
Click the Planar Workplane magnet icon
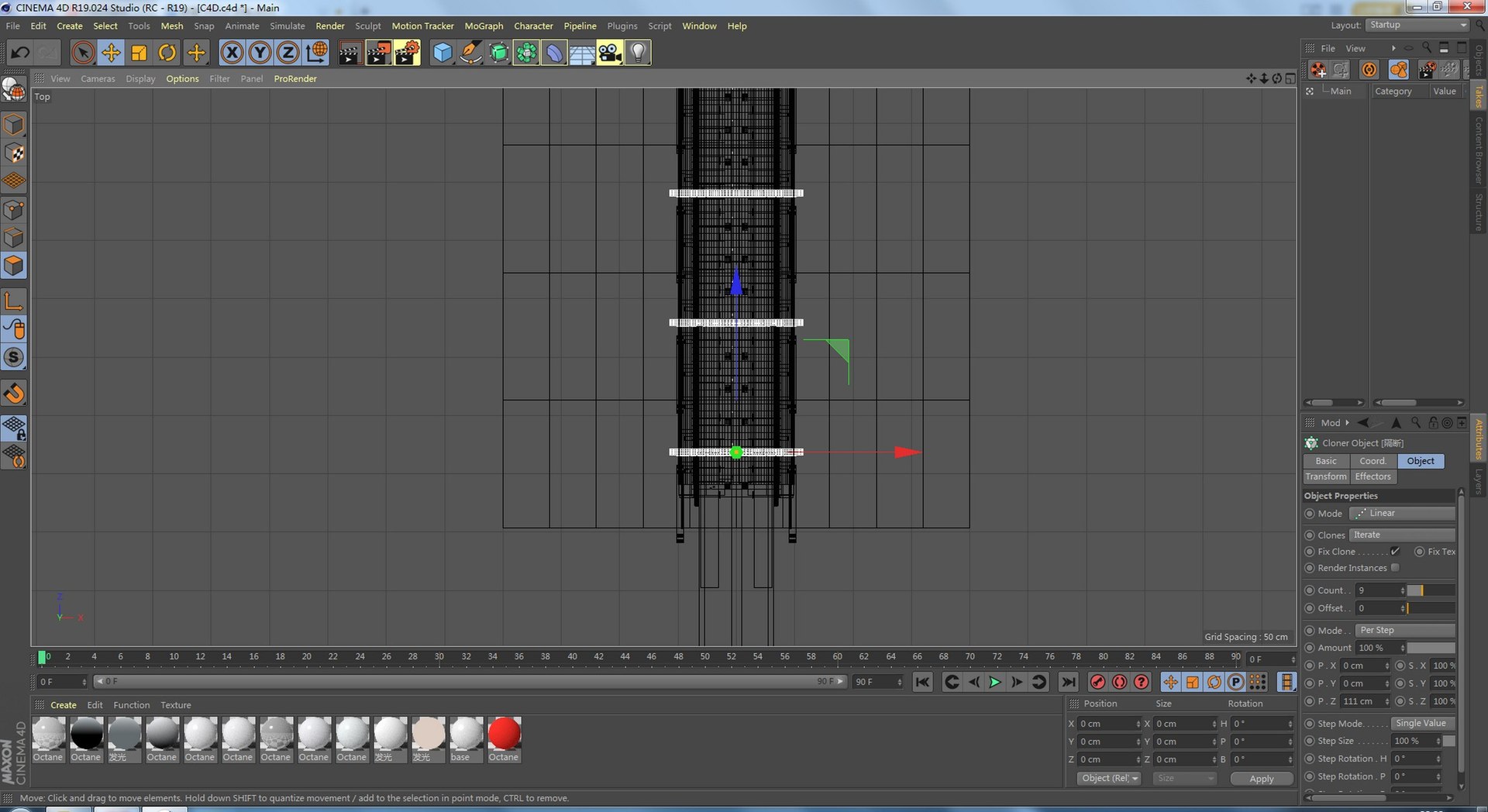[14, 393]
